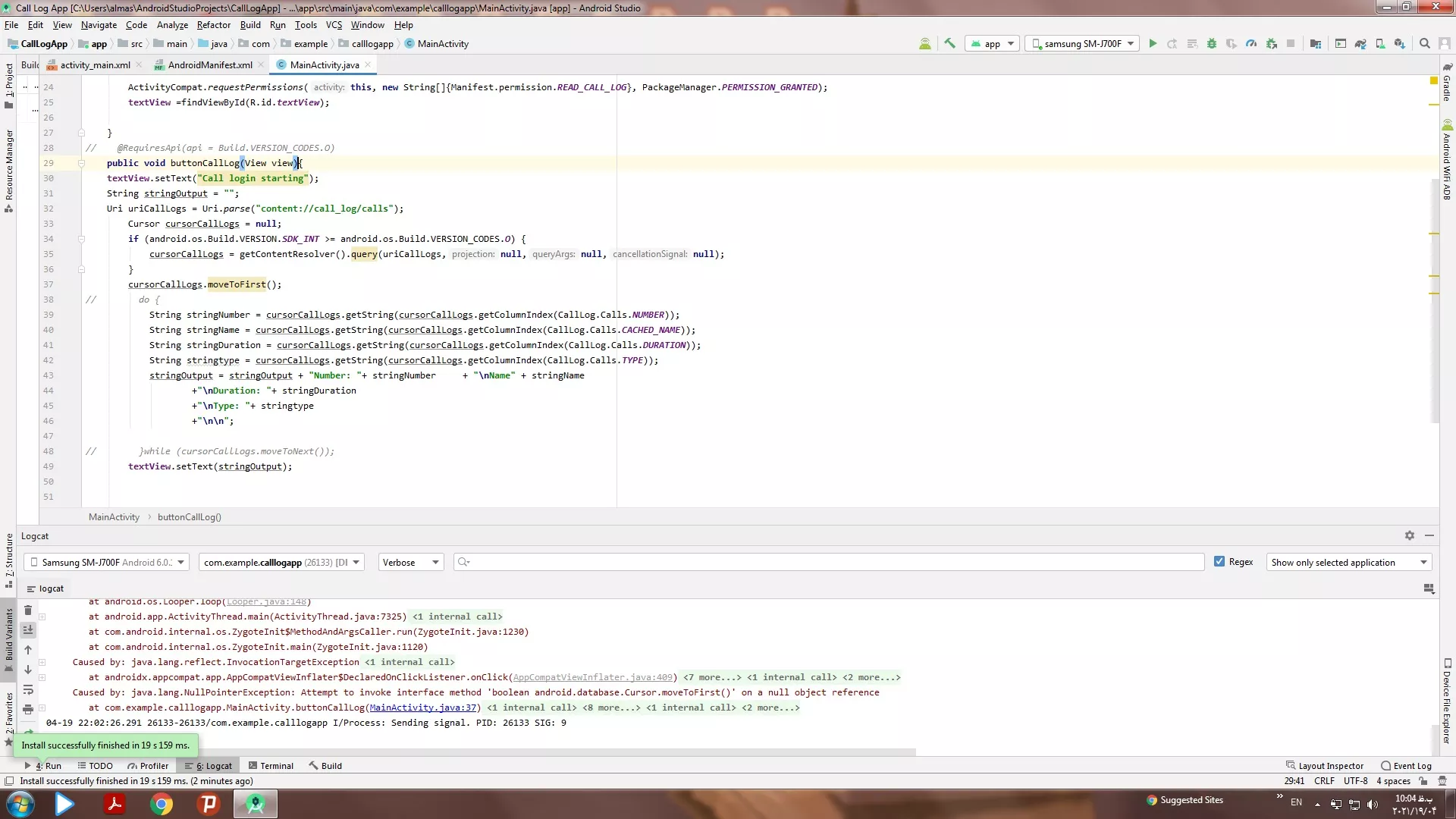Open Logcat device selector Samsung SM-J700F
1456x819 pixels.
(106, 563)
